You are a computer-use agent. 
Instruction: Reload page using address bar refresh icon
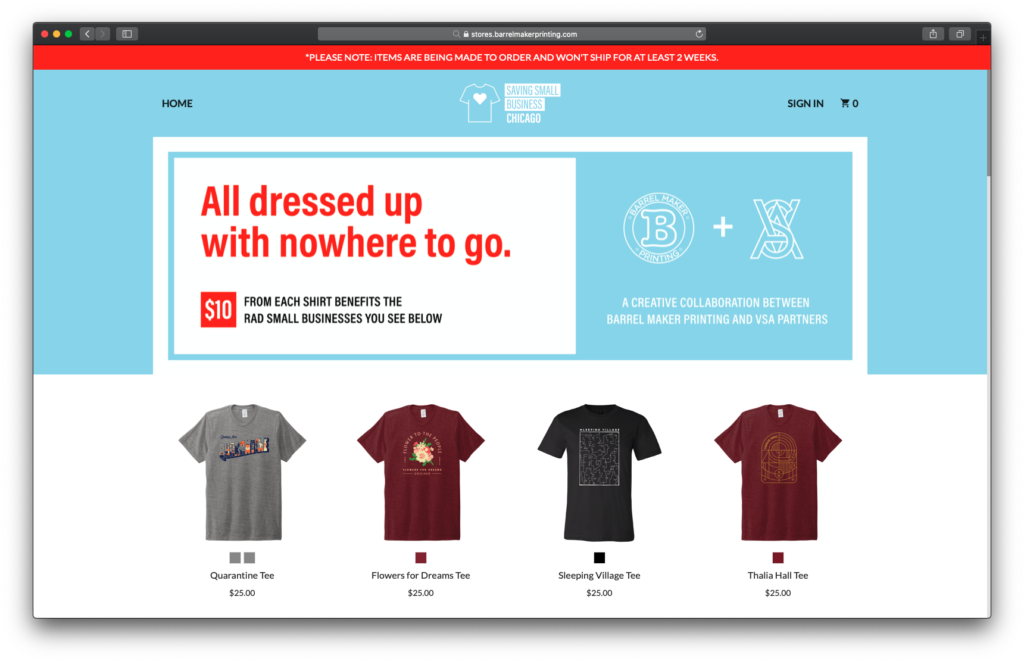point(699,34)
